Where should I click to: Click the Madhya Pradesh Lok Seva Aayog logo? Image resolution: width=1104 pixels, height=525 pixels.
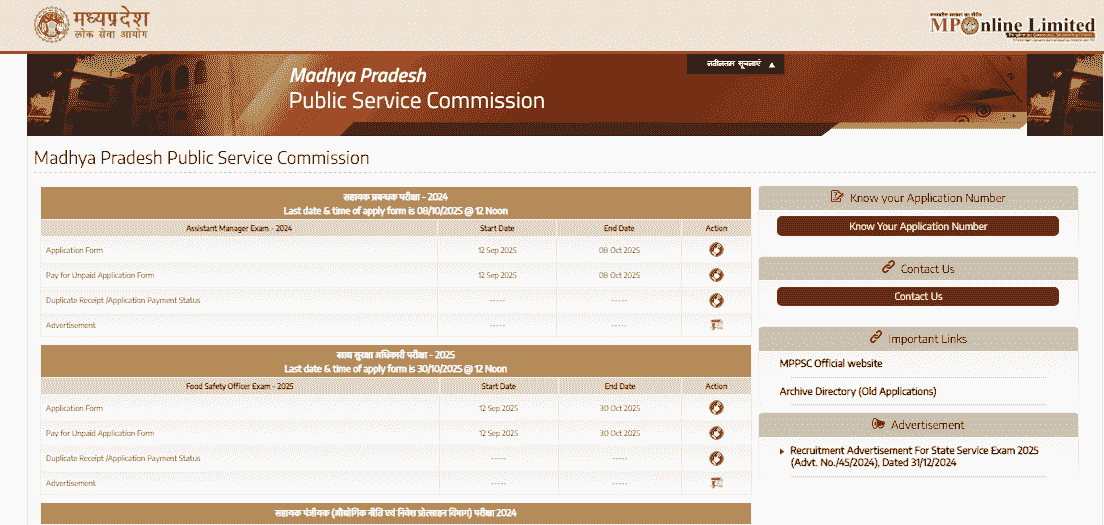[x=92, y=25]
